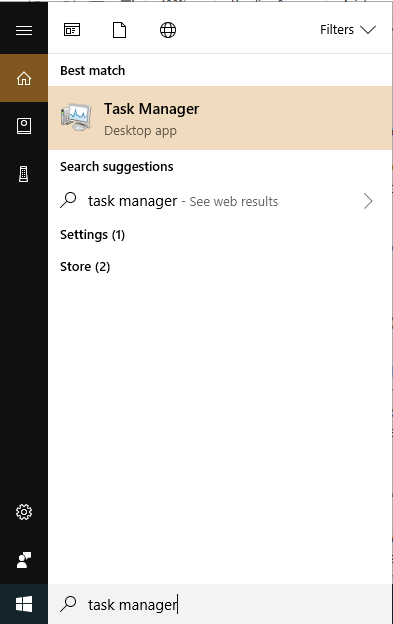This screenshot has width=393, height=624.
Task: Click the Windows Start button
Action: pos(24,604)
